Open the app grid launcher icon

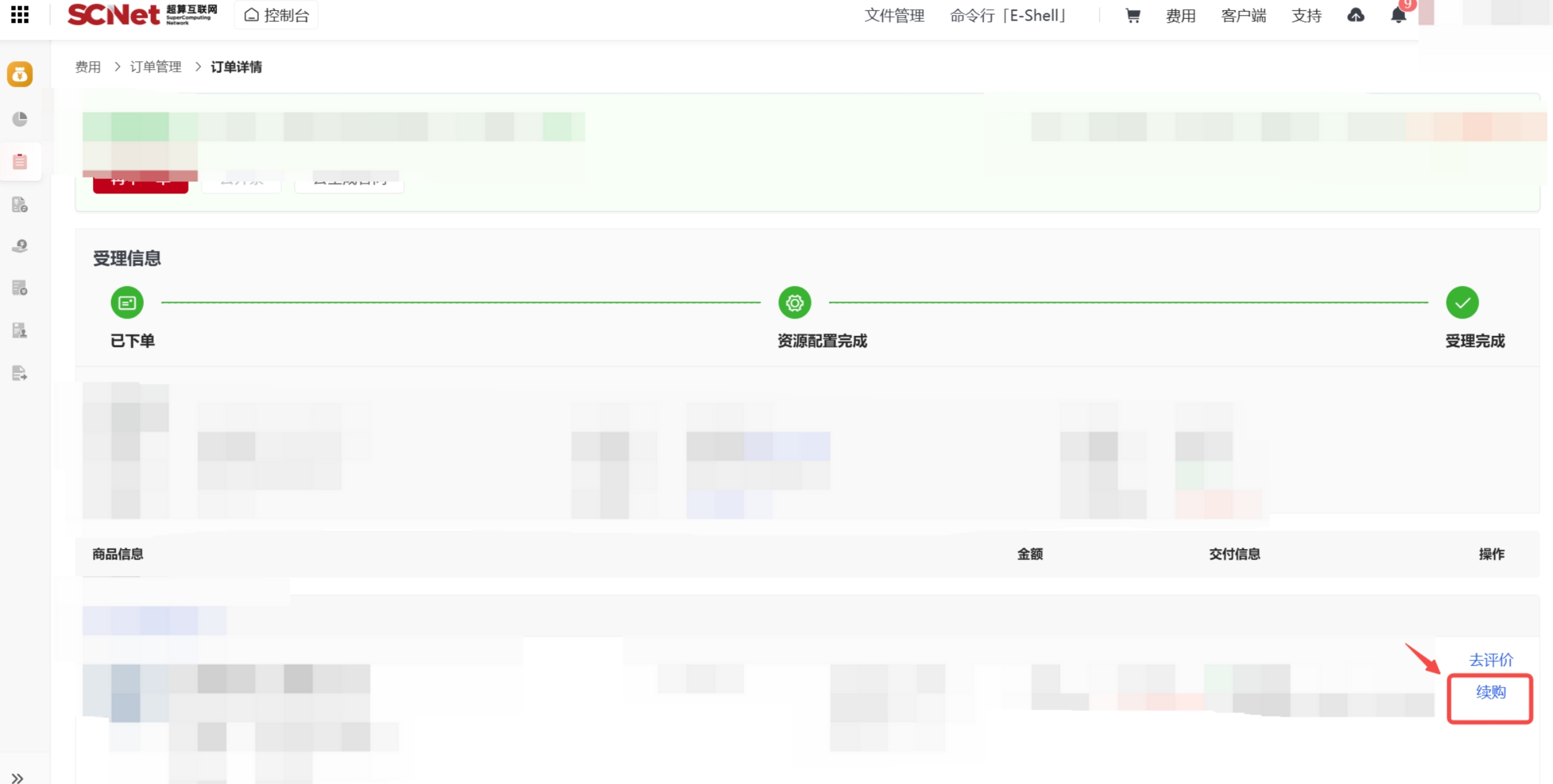(19, 14)
